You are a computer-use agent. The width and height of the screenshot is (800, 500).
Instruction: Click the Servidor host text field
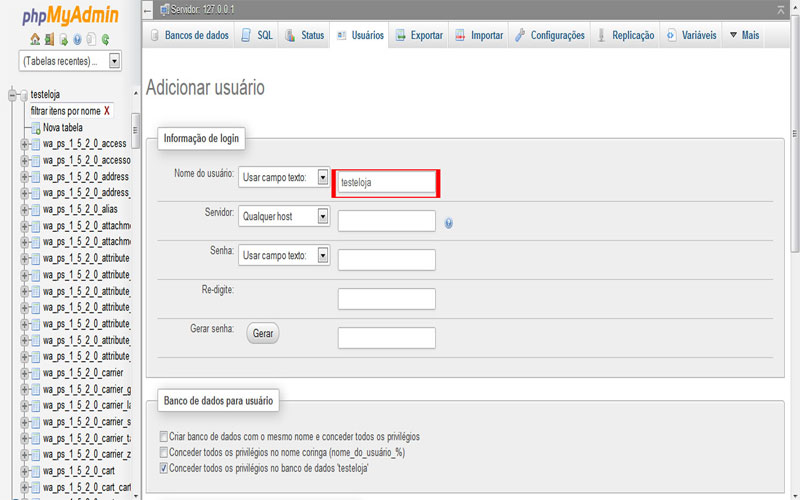pyautogui.click(x=386, y=221)
